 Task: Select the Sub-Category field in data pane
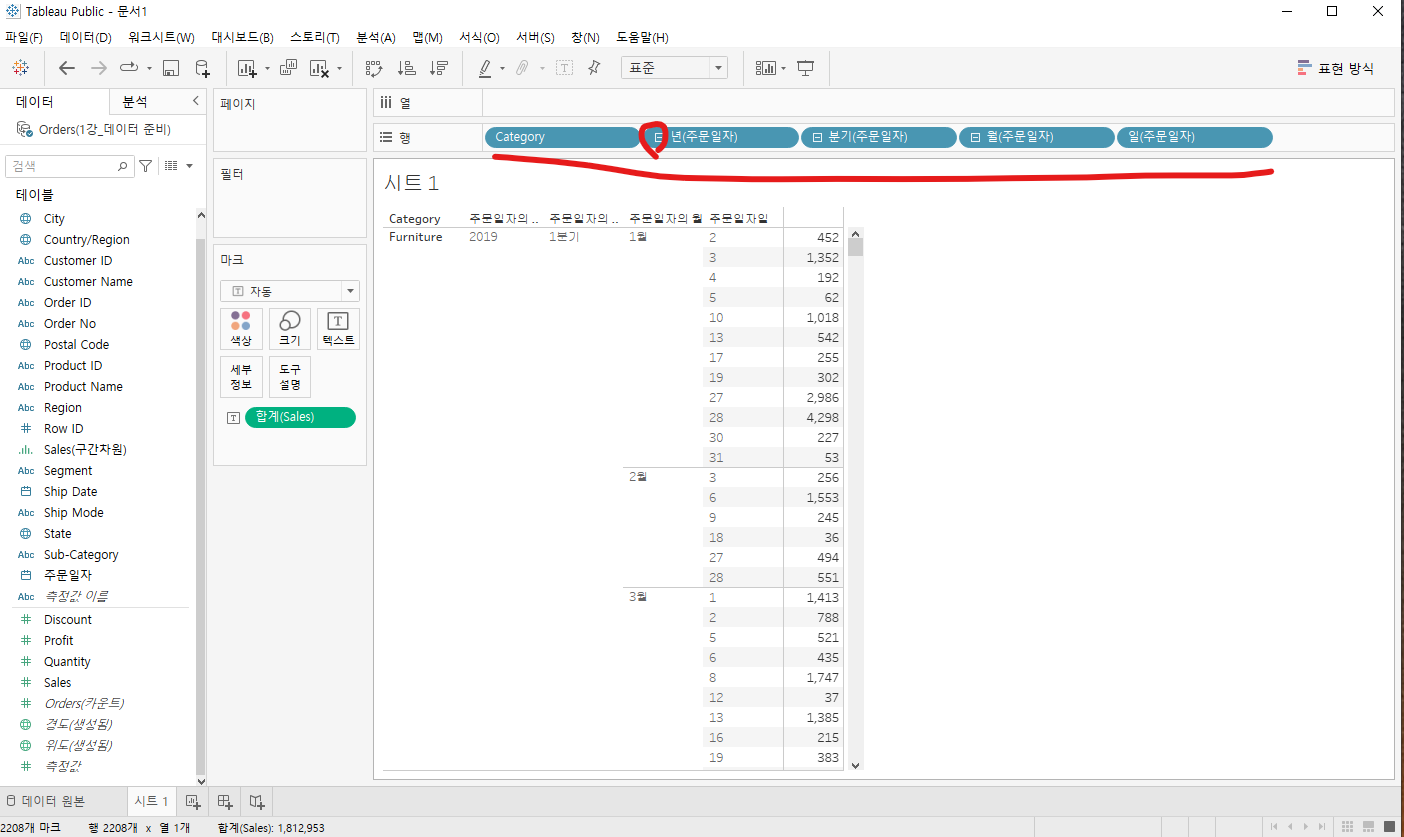(x=81, y=554)
